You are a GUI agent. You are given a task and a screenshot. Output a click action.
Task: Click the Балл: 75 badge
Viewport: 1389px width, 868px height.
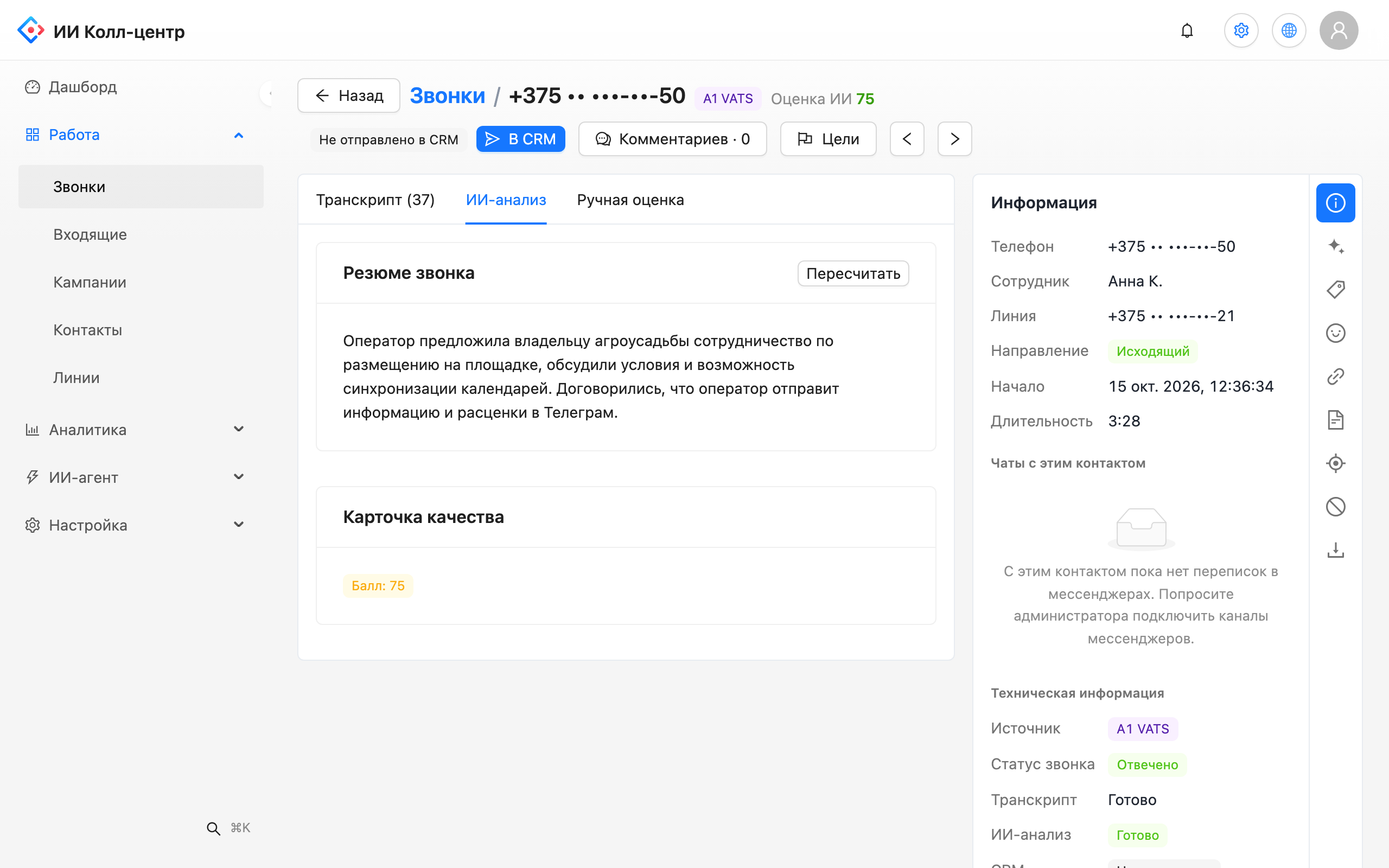(x=378, y=585)
